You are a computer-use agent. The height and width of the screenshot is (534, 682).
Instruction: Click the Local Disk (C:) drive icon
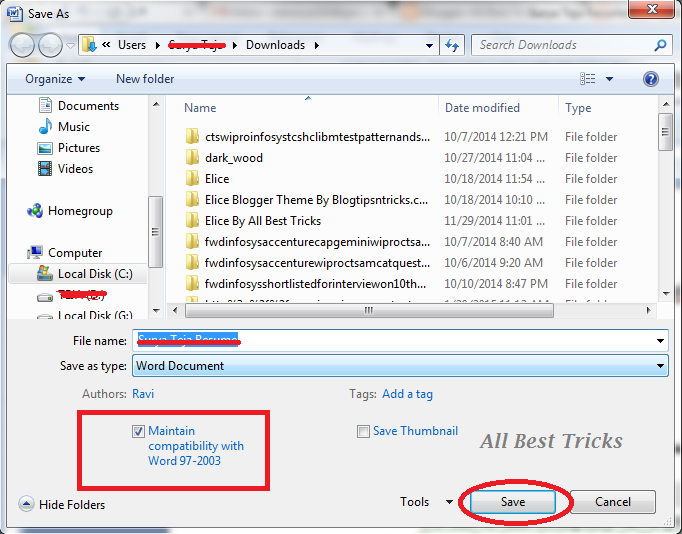coord(45,273)
